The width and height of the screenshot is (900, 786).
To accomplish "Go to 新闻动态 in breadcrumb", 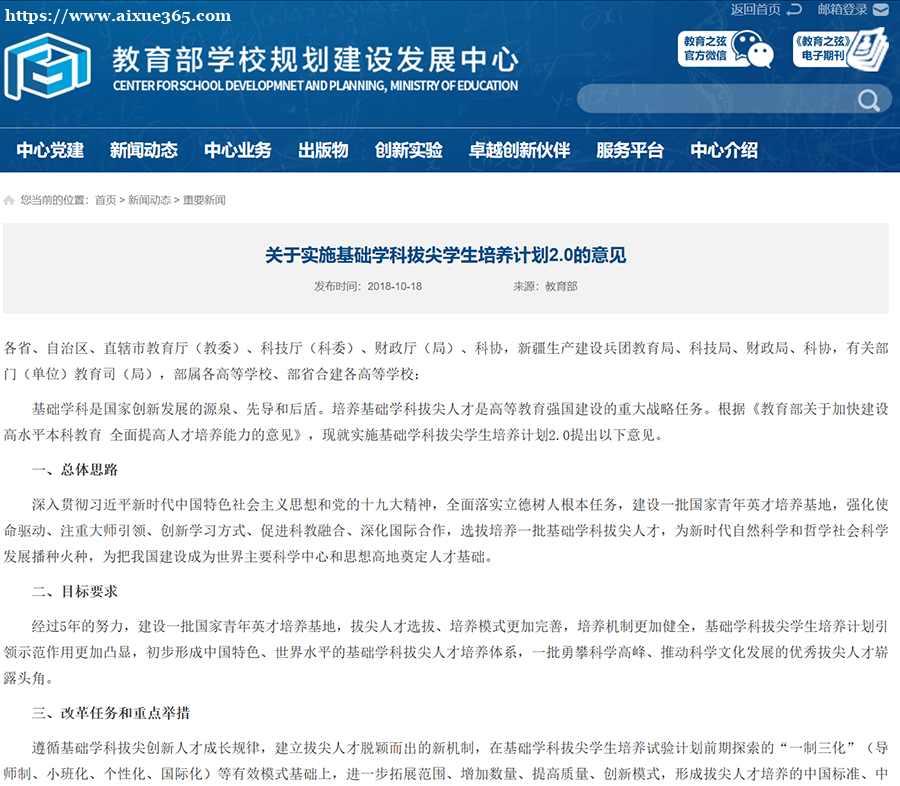I will pos(149,200).
